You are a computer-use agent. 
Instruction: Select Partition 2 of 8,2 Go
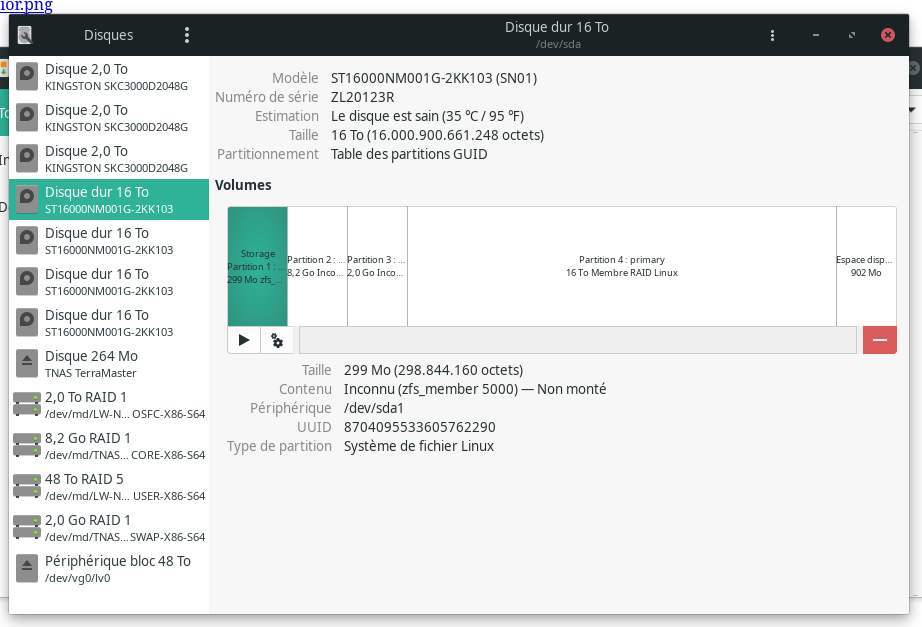[x=318, y=266]
